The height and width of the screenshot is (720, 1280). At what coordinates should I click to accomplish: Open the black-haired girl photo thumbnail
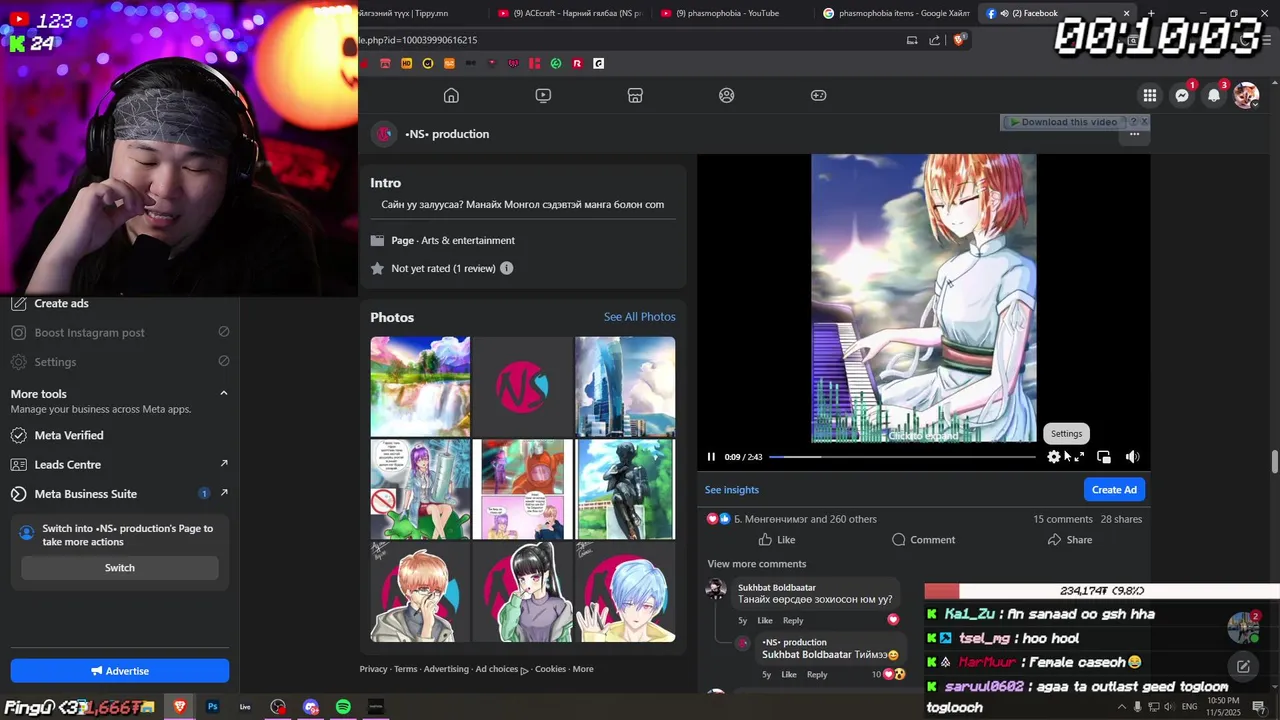click(x=522, y=592)
